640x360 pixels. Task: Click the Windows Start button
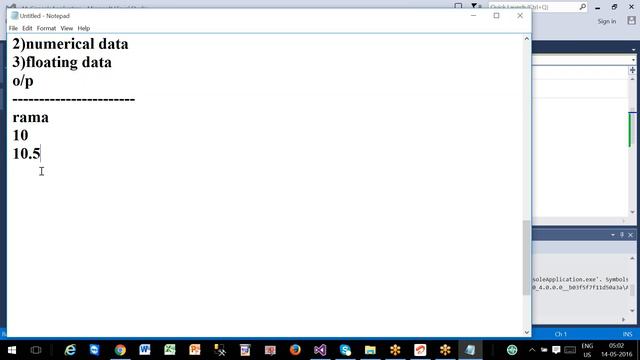[12, 350]
